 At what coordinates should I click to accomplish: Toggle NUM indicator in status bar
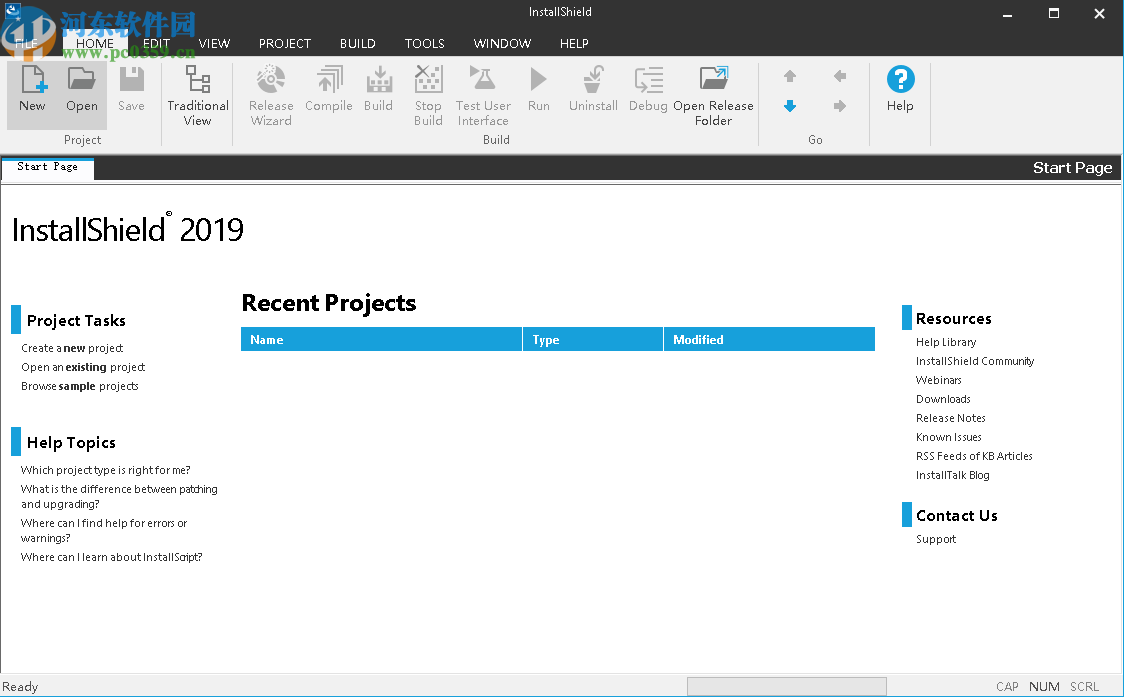click(1044, 687)
